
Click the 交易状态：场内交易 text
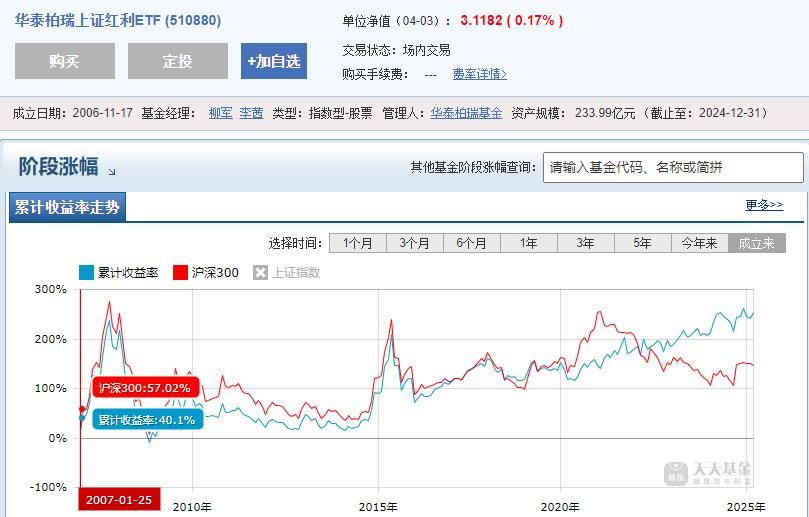tap(396, 51)
